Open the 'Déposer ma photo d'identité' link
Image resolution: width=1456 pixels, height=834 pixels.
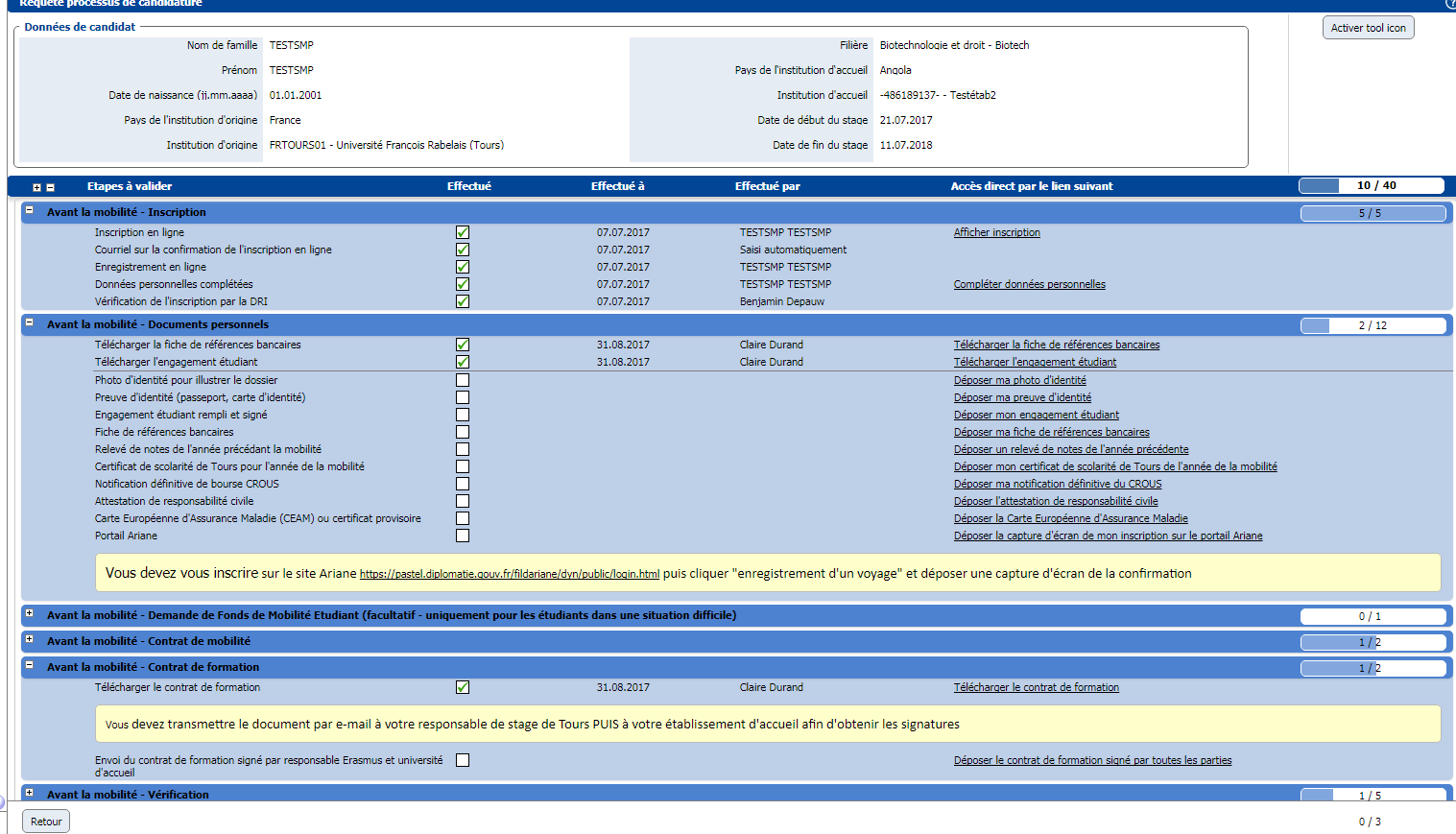click(1019, 380)
